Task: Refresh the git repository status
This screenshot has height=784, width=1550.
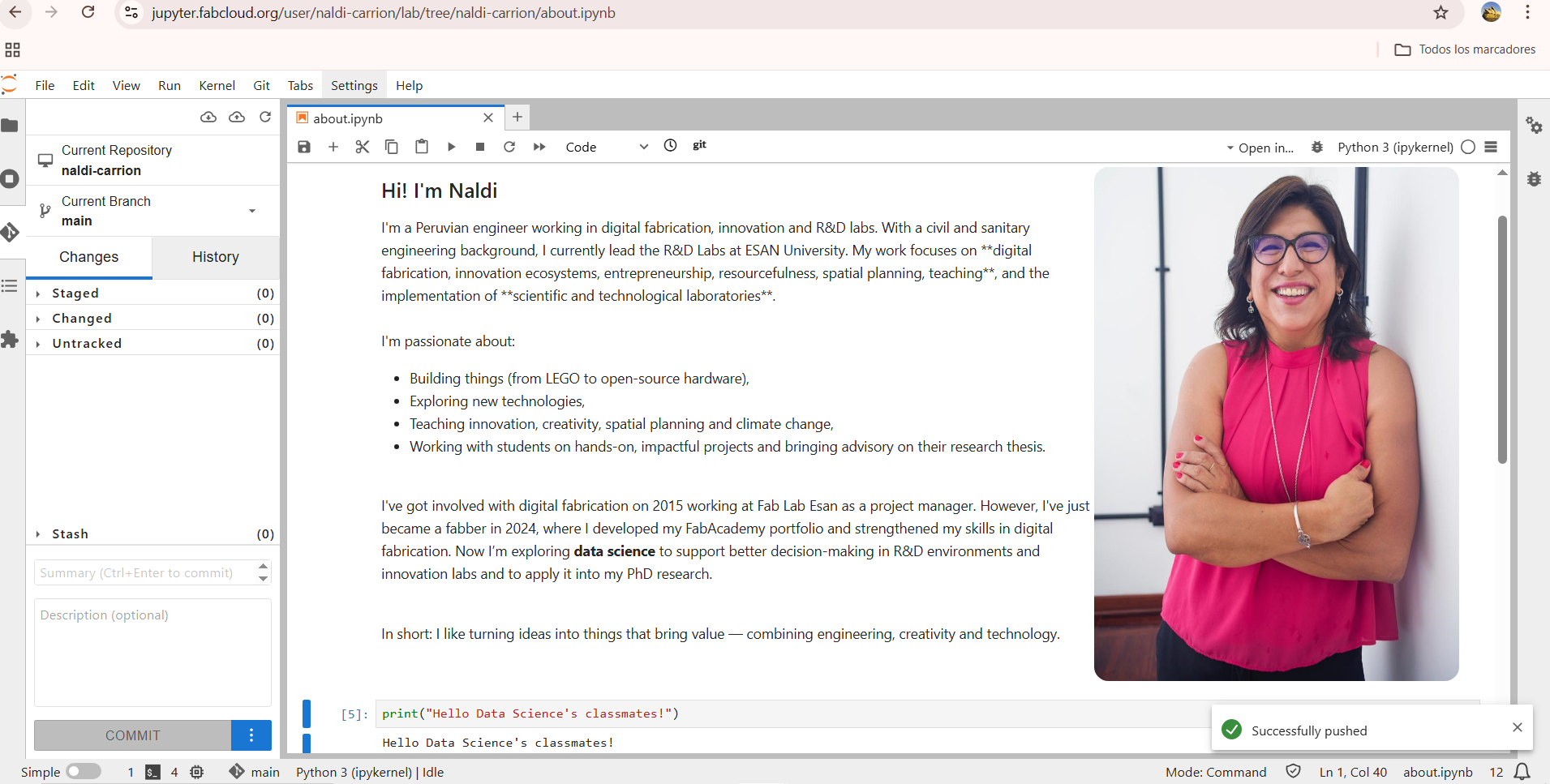Action: coord(265,118)
